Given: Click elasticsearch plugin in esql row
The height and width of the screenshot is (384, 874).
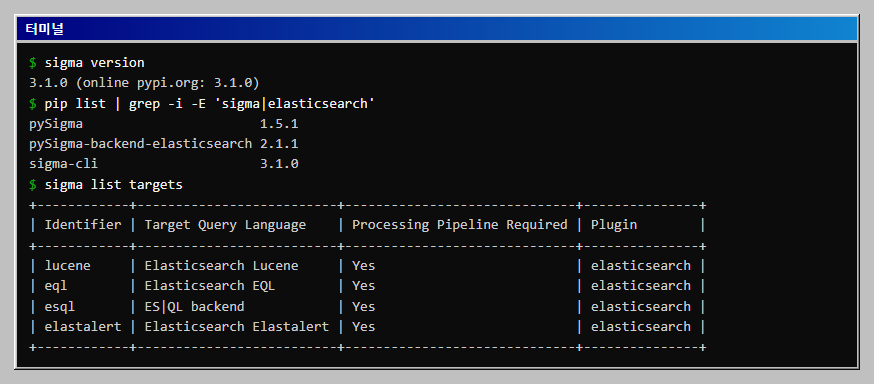Looking at the screenshot, I should (640, 307).
